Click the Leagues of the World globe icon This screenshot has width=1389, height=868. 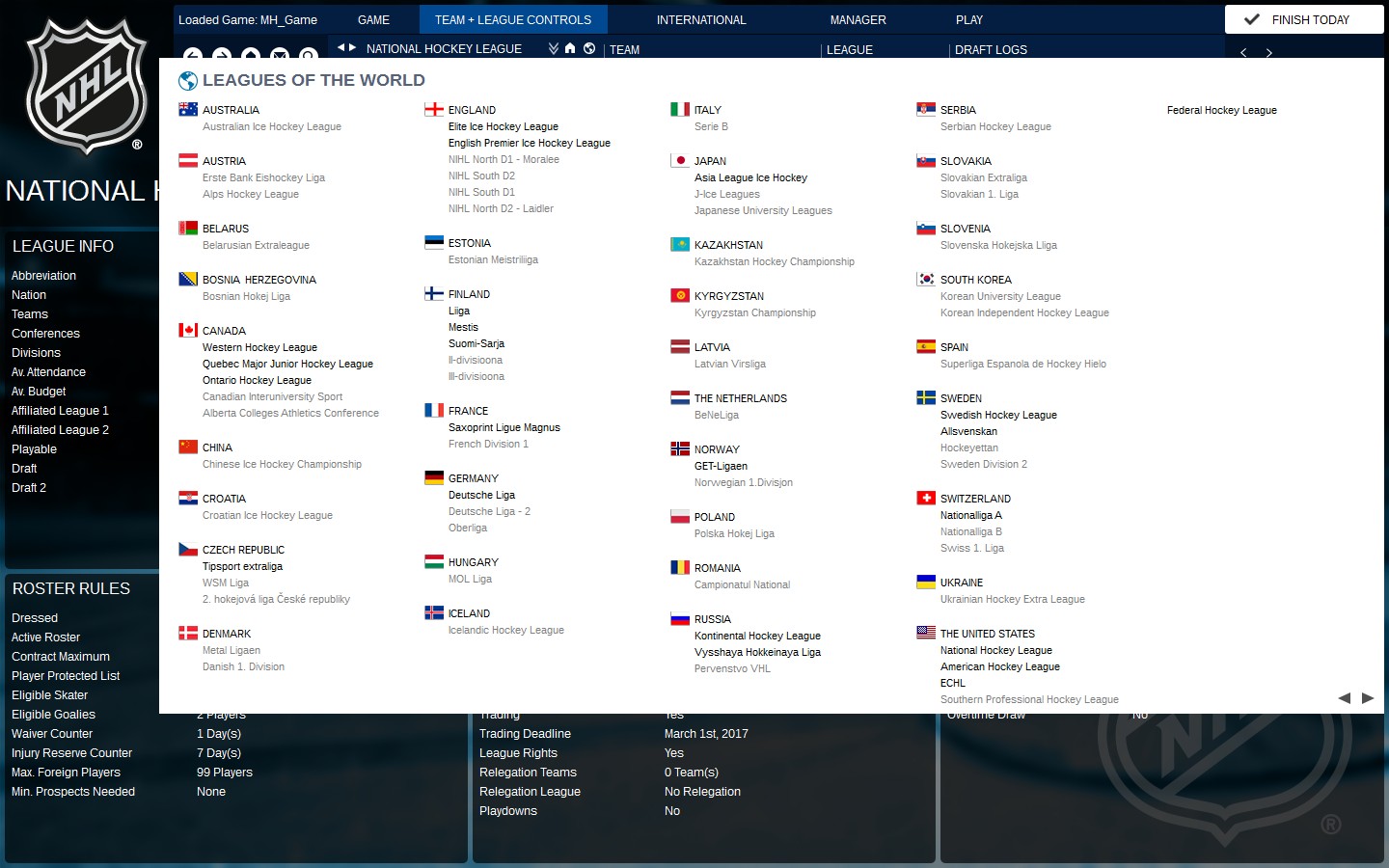coord(189,81)
